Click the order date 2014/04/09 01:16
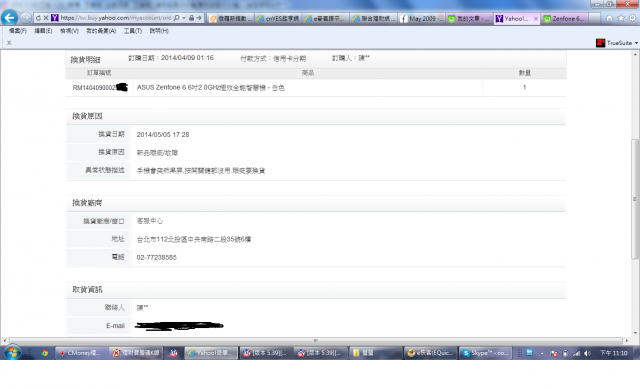Viewport: 640px width, 389px height. (187, 58)
